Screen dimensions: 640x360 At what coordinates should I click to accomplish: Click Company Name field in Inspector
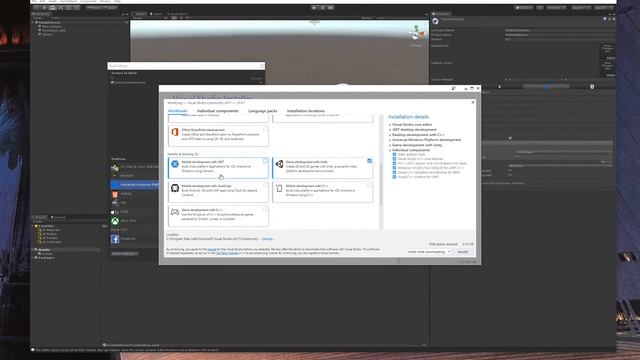560,30
